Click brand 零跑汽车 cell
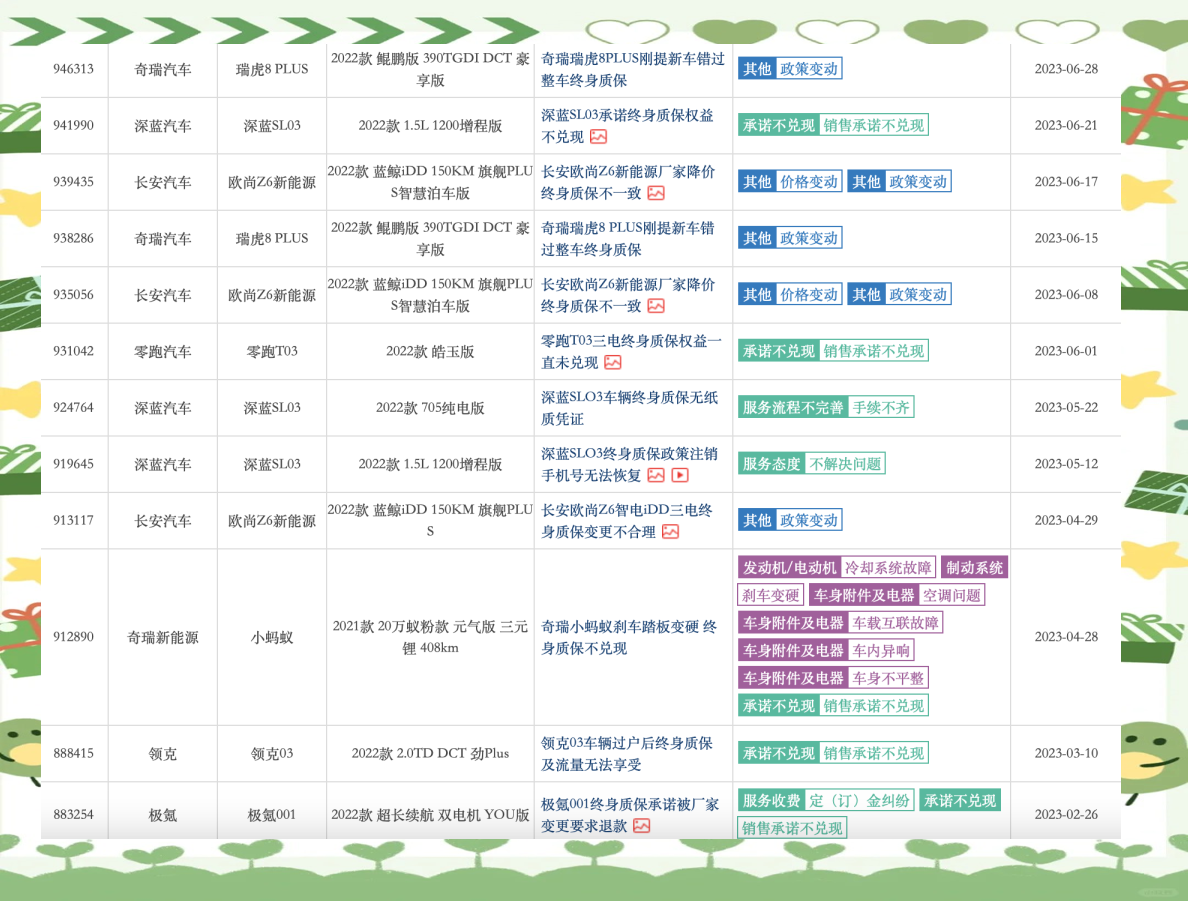The height and width of the screenshot is (901, 1188). coord(163,352)
